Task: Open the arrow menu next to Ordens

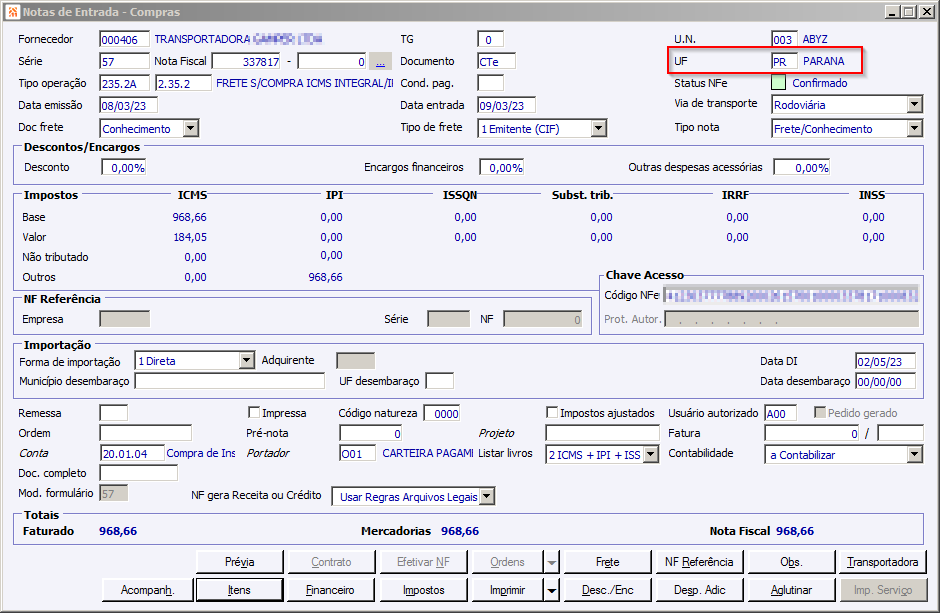Action: pyautogui.click(x=551, y=562)
